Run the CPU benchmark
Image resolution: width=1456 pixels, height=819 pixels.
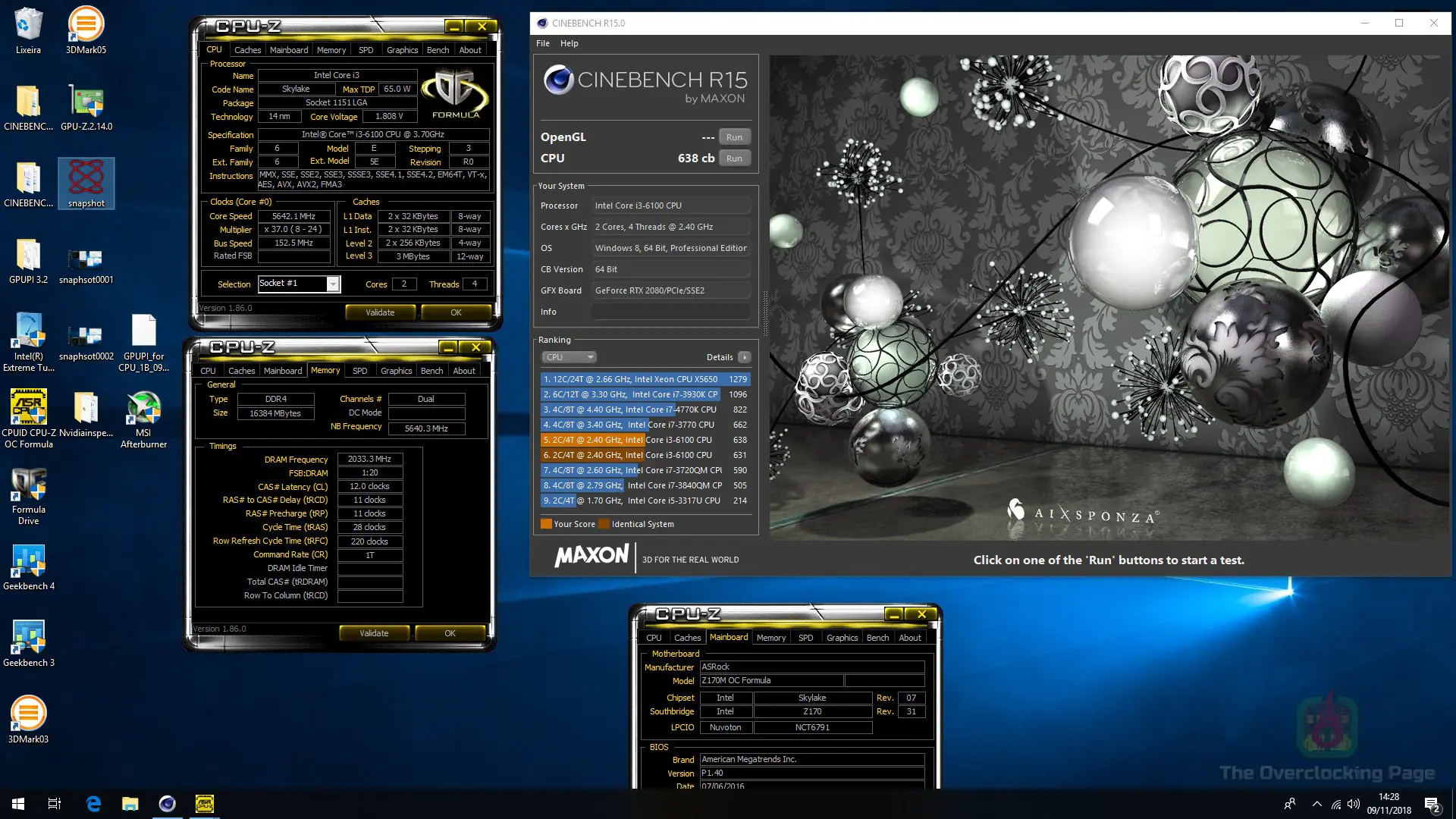pyautogui.click(x=734, y=158)
